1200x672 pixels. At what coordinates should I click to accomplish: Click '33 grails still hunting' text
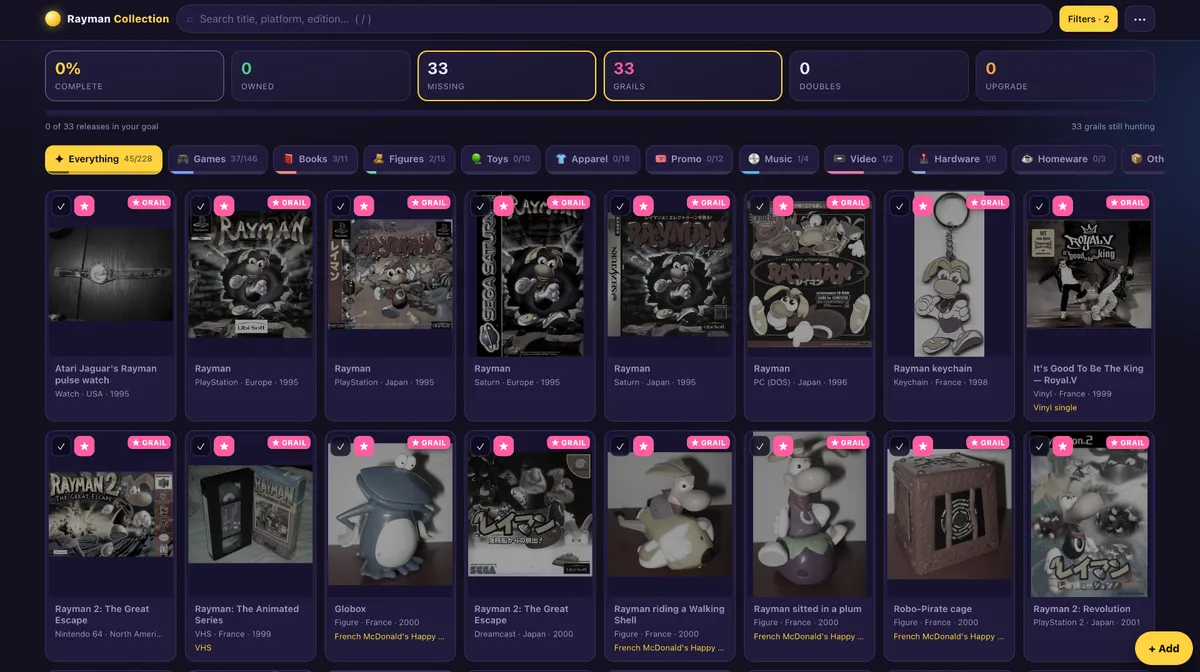1113,127
